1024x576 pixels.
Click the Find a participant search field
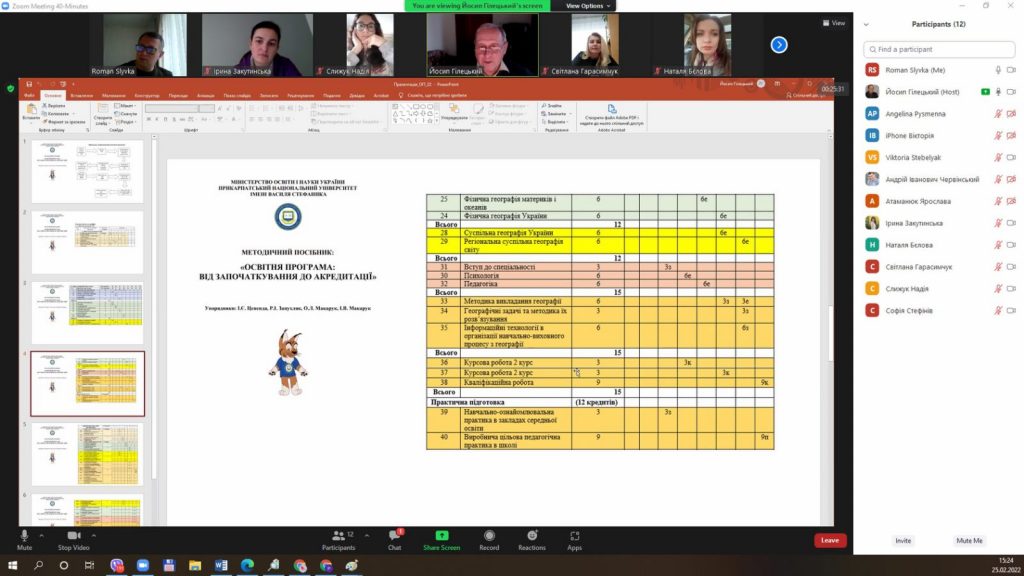[938, 49]
